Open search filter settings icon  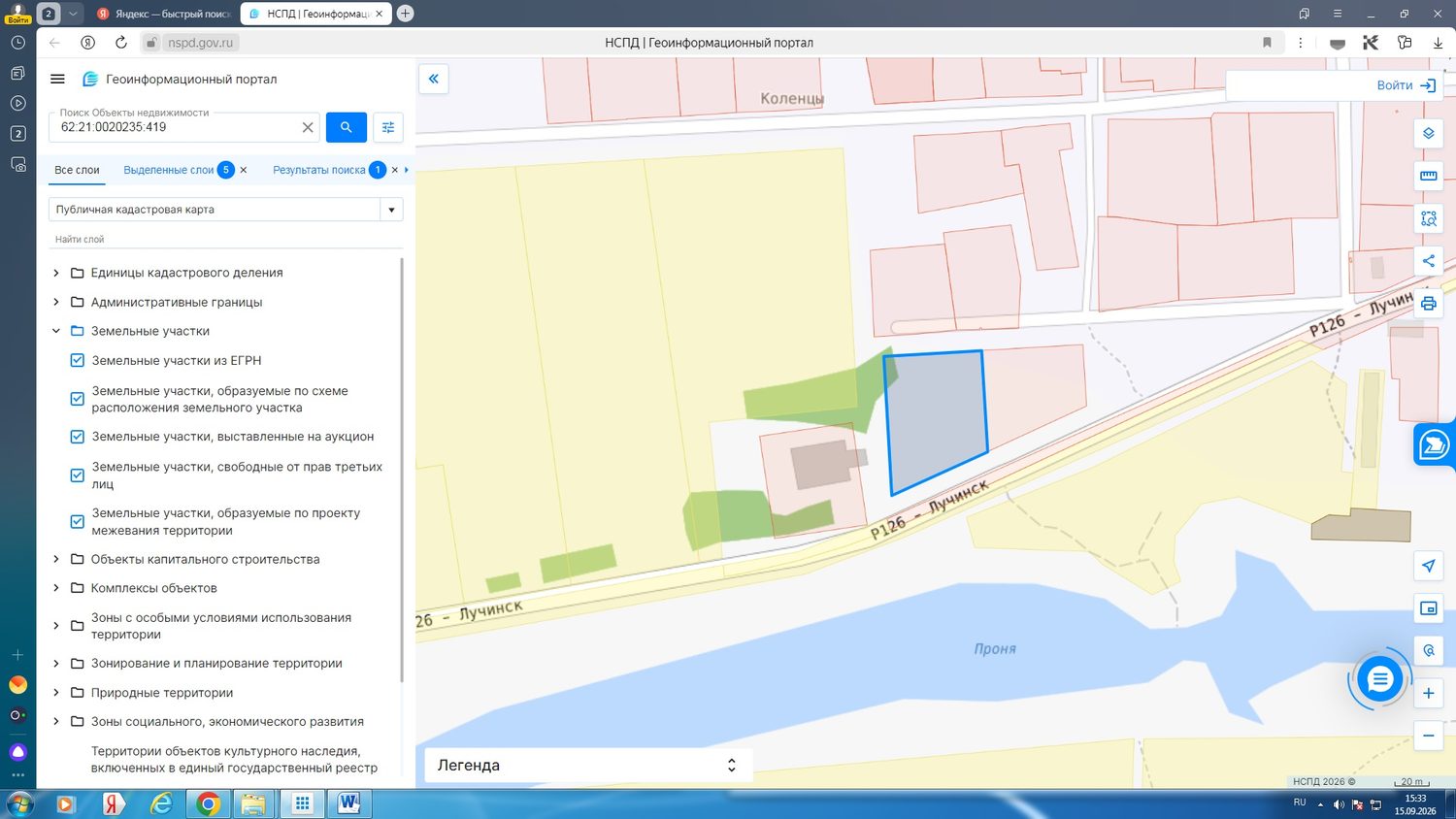tap(388, 127)
